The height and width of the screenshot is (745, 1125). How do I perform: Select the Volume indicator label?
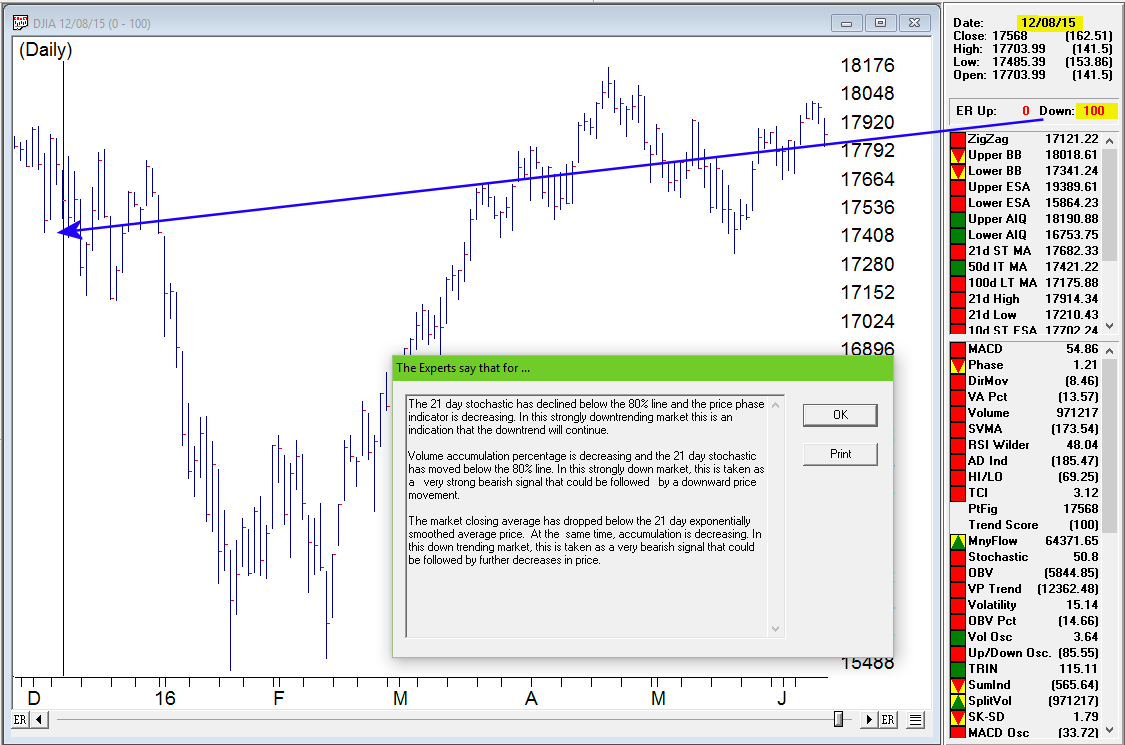pyautogui.click(x=988, y=413)
